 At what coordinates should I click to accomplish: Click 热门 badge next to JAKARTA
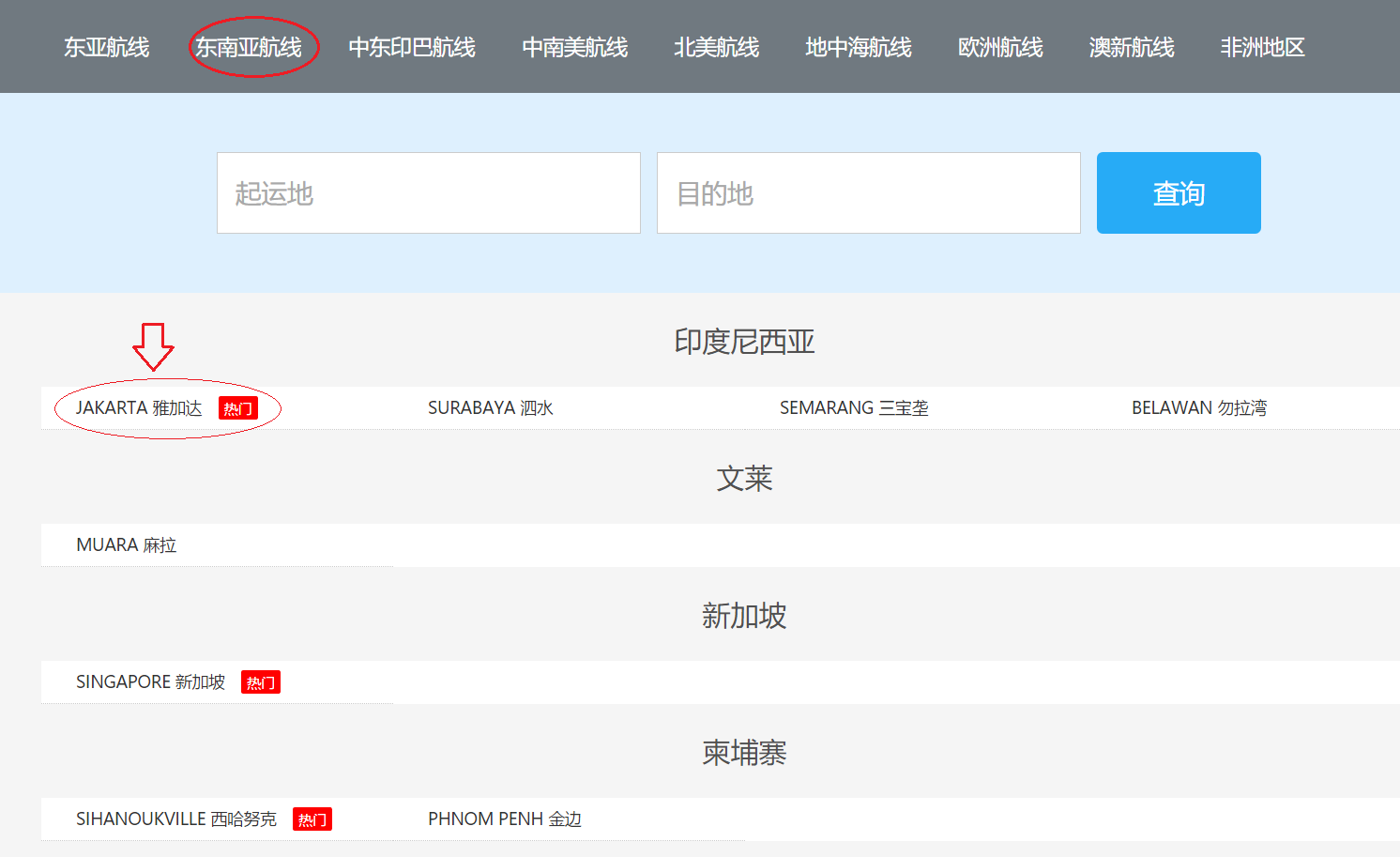coord(238,408)
